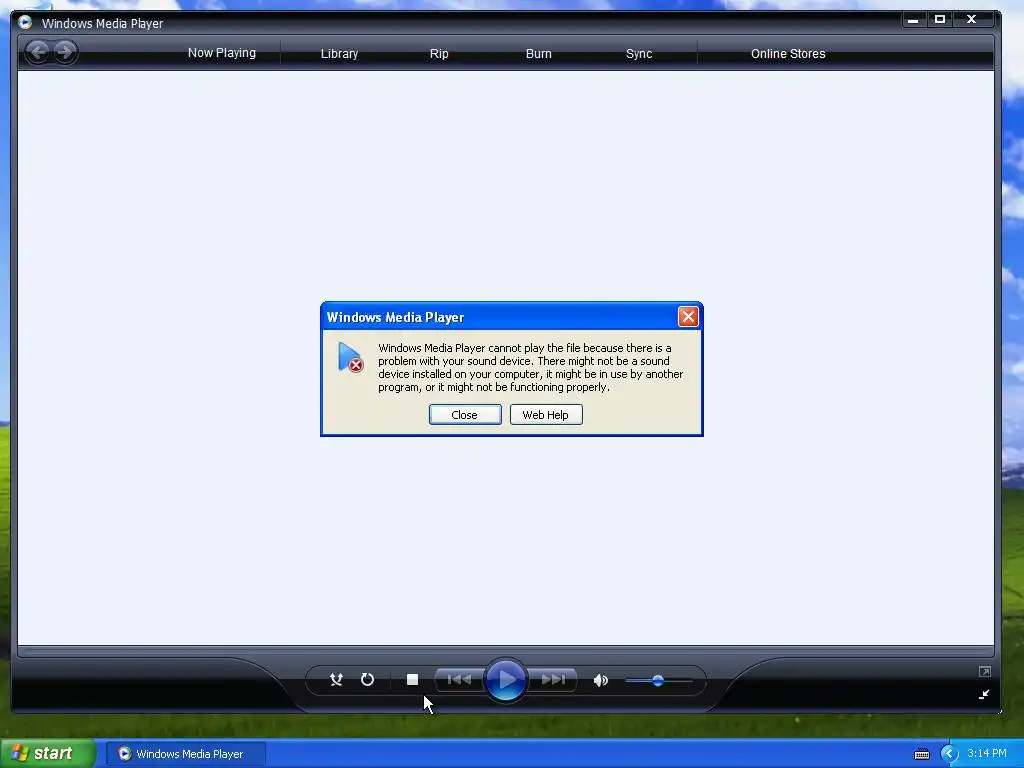The height and width of the screenshot is (768, 1024).
Task: Click the 3:14 PM clock
Action: coord(987,754)
